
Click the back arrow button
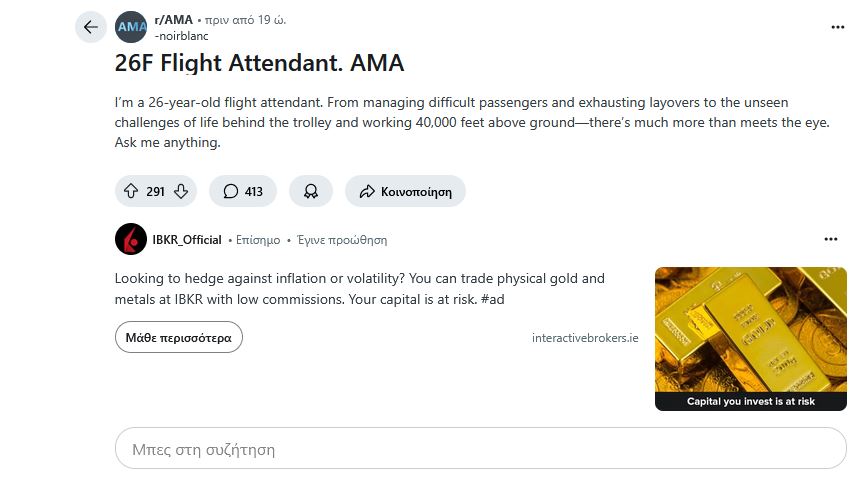tap(91, 27)
